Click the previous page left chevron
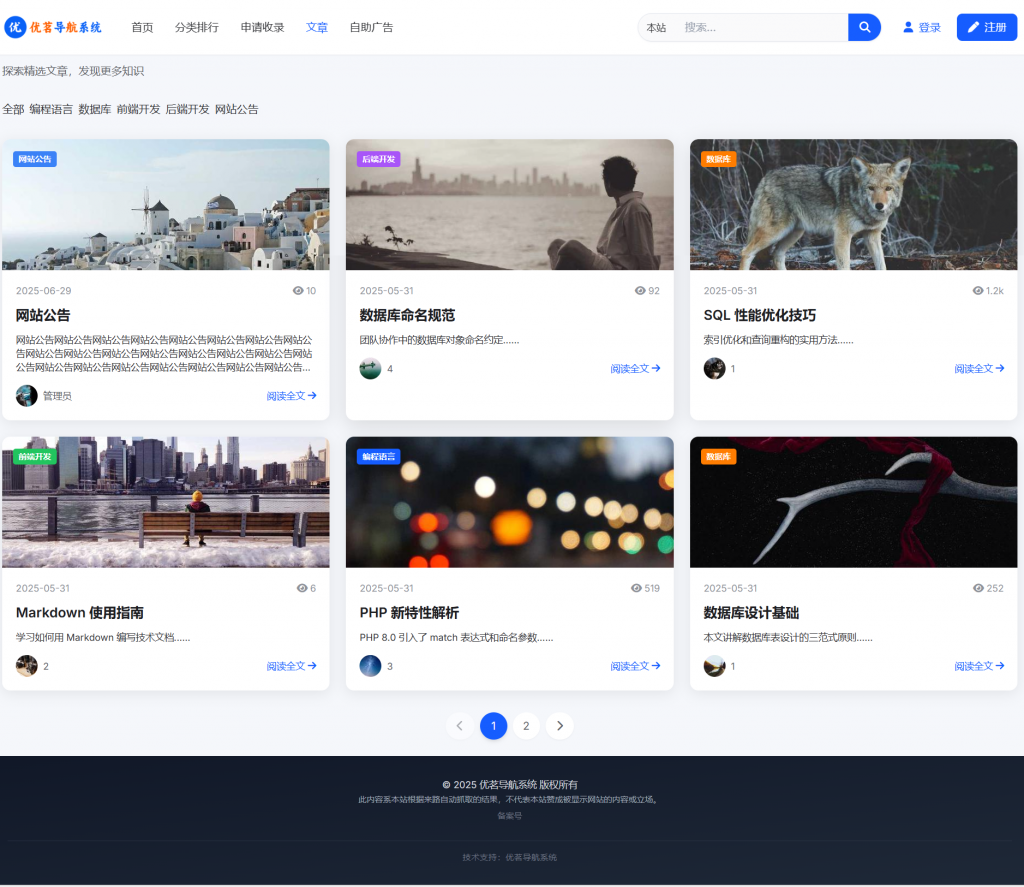The width and height of the screenshot is (1024, 887). 460,726
